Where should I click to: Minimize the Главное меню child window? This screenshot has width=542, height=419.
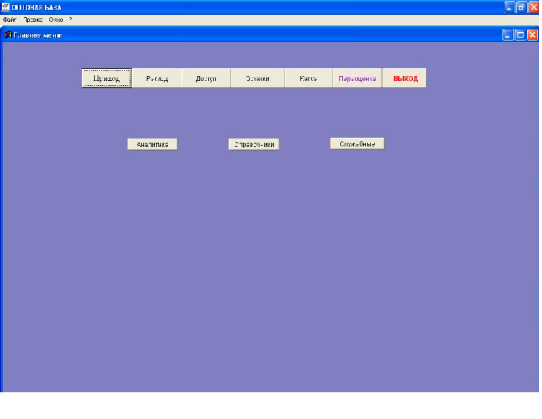(508, 35)
